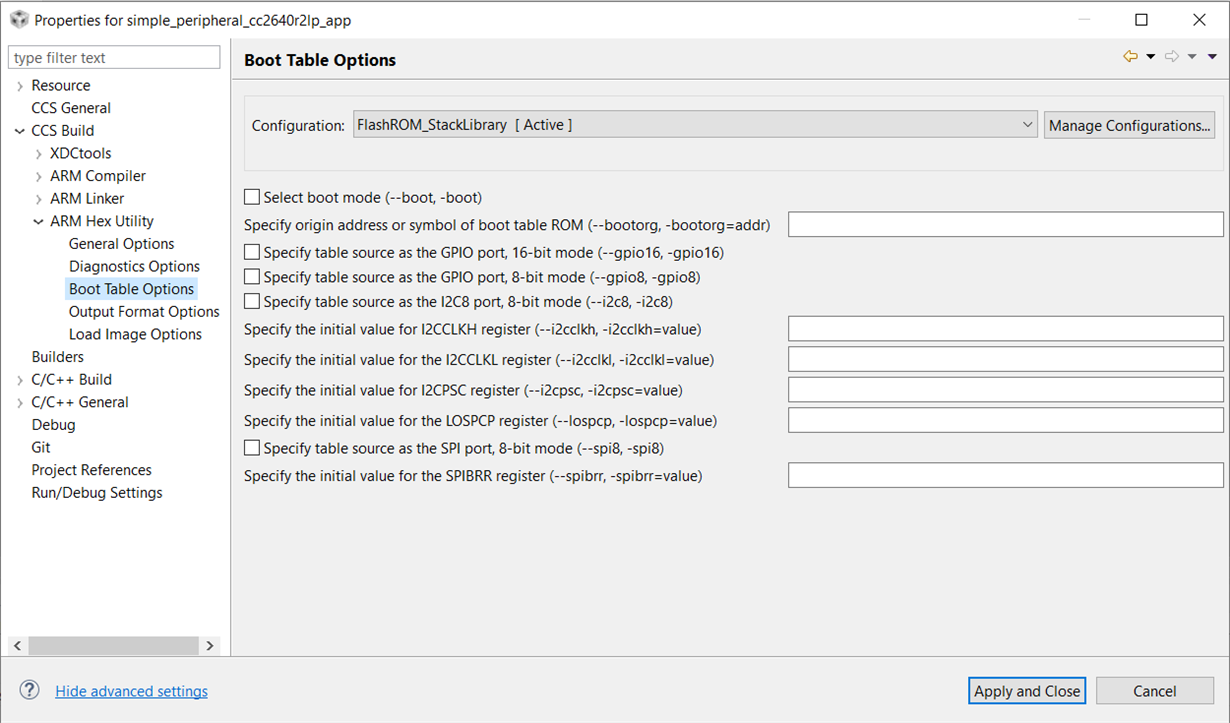Open the back history dropdown arrow
Screen dimensions: 1230x723
pyautogui.click(x=1150, y=57)
